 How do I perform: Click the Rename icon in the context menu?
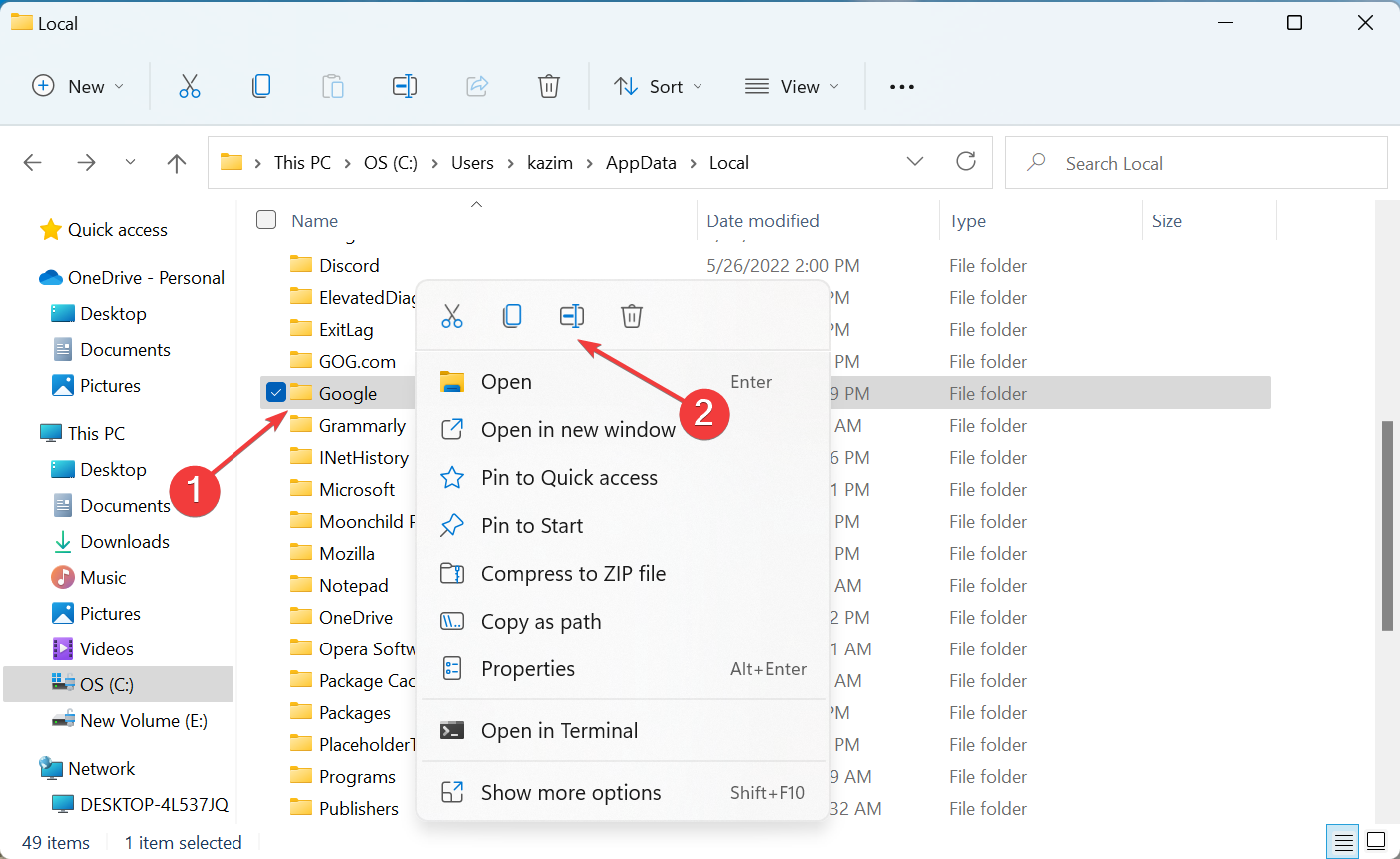tap(572, 316)
